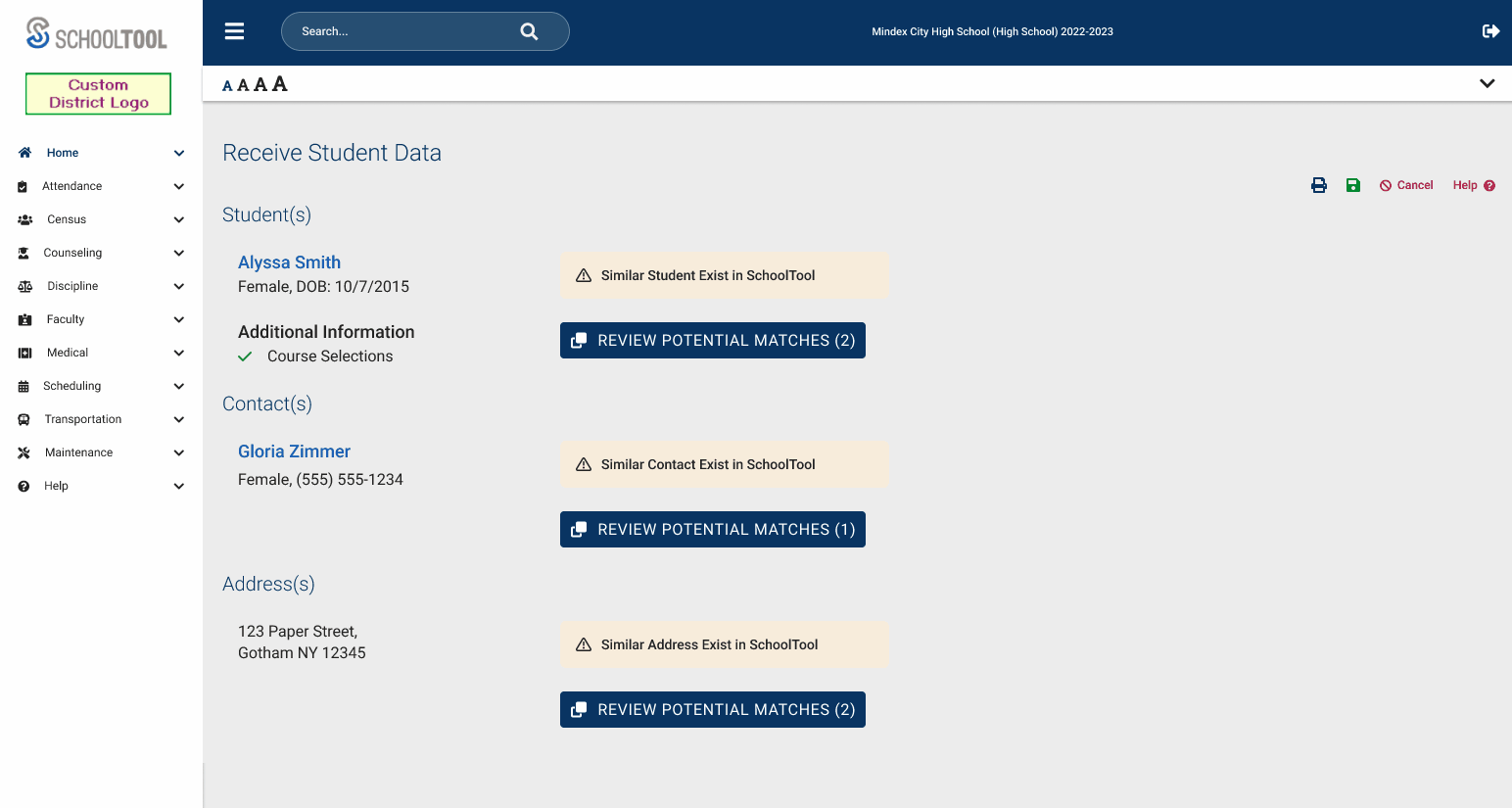Click the logout icon in header
The image size is (1512, 808).
[1490, 31]
